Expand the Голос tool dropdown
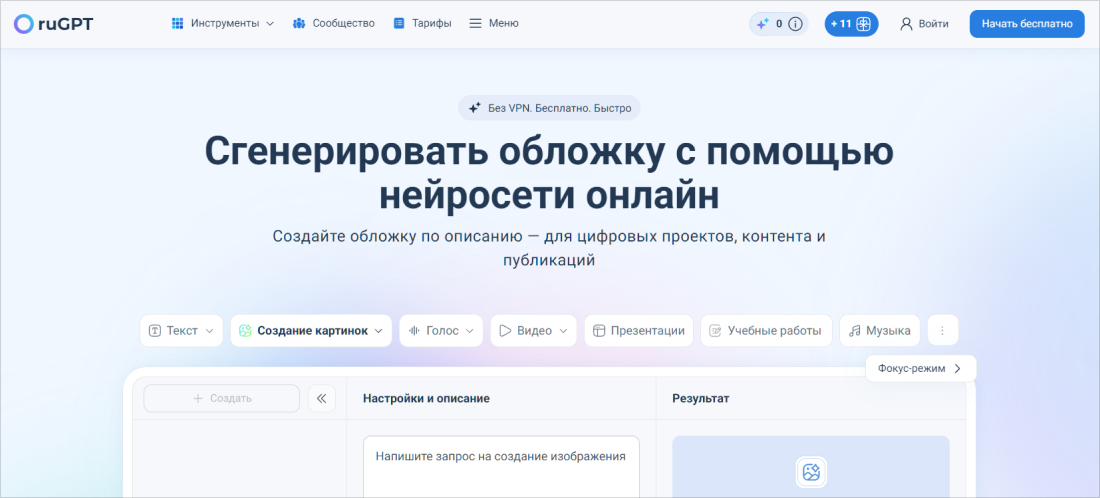The width and height of the screenshot is (1100, 498). (441, 331)
